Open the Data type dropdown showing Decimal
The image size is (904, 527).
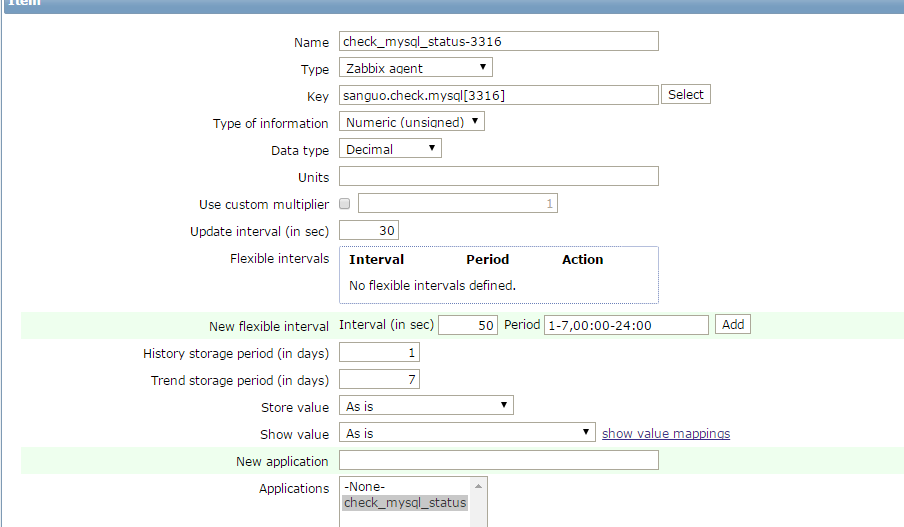pyautogui.click(x=390, y=149)
